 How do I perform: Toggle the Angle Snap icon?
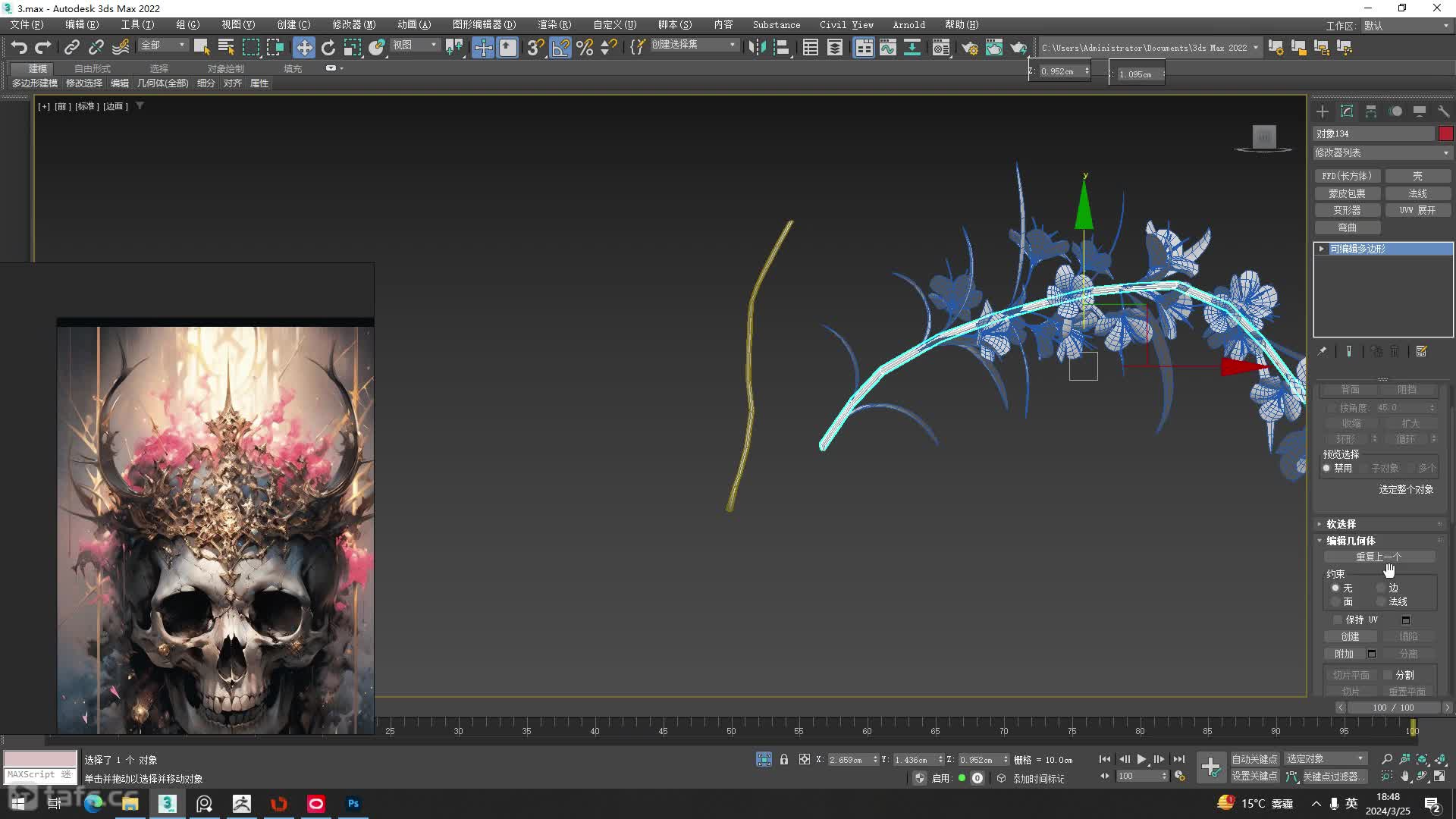tap(560, 48)
